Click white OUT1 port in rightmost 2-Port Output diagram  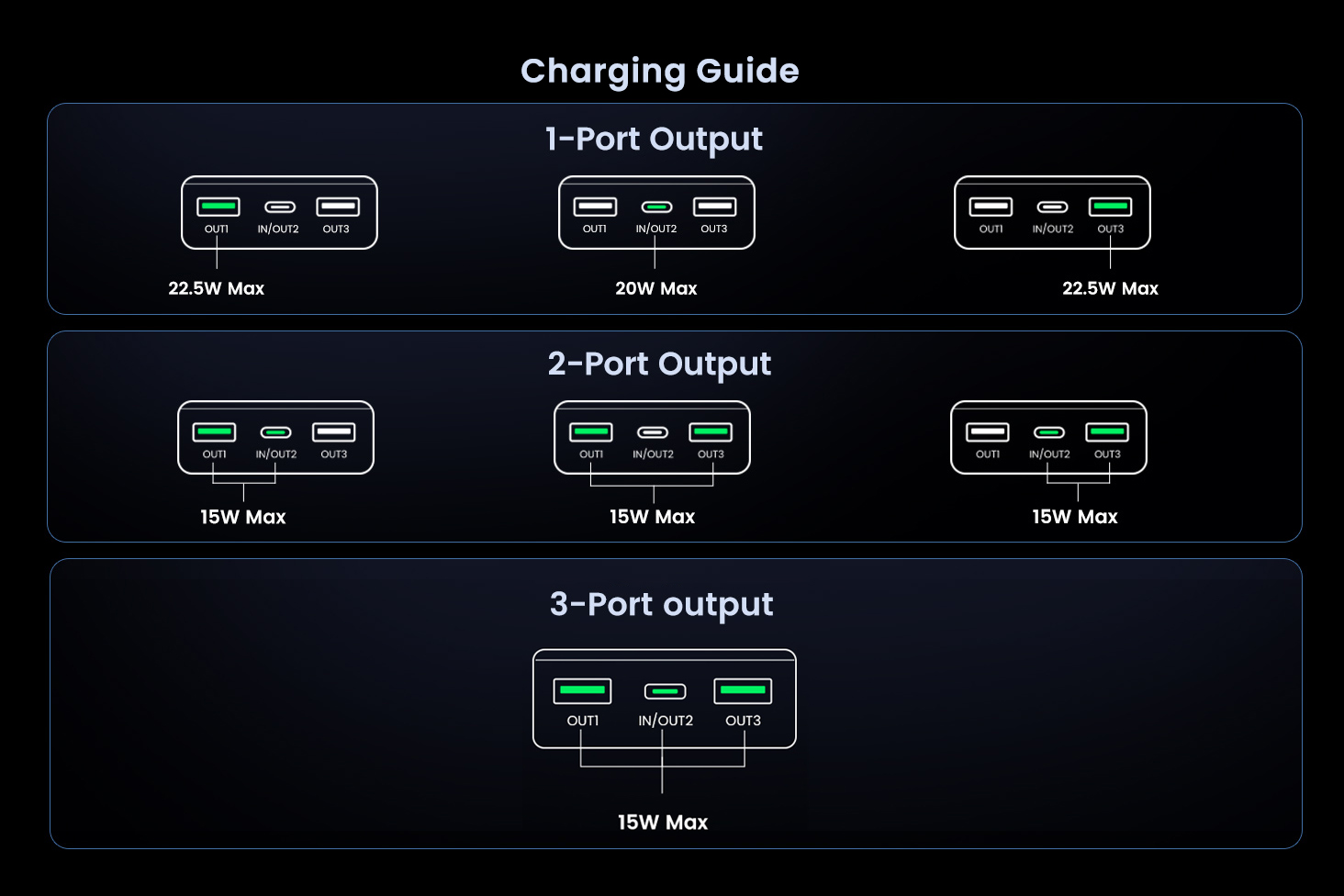(x=988, y=431)
